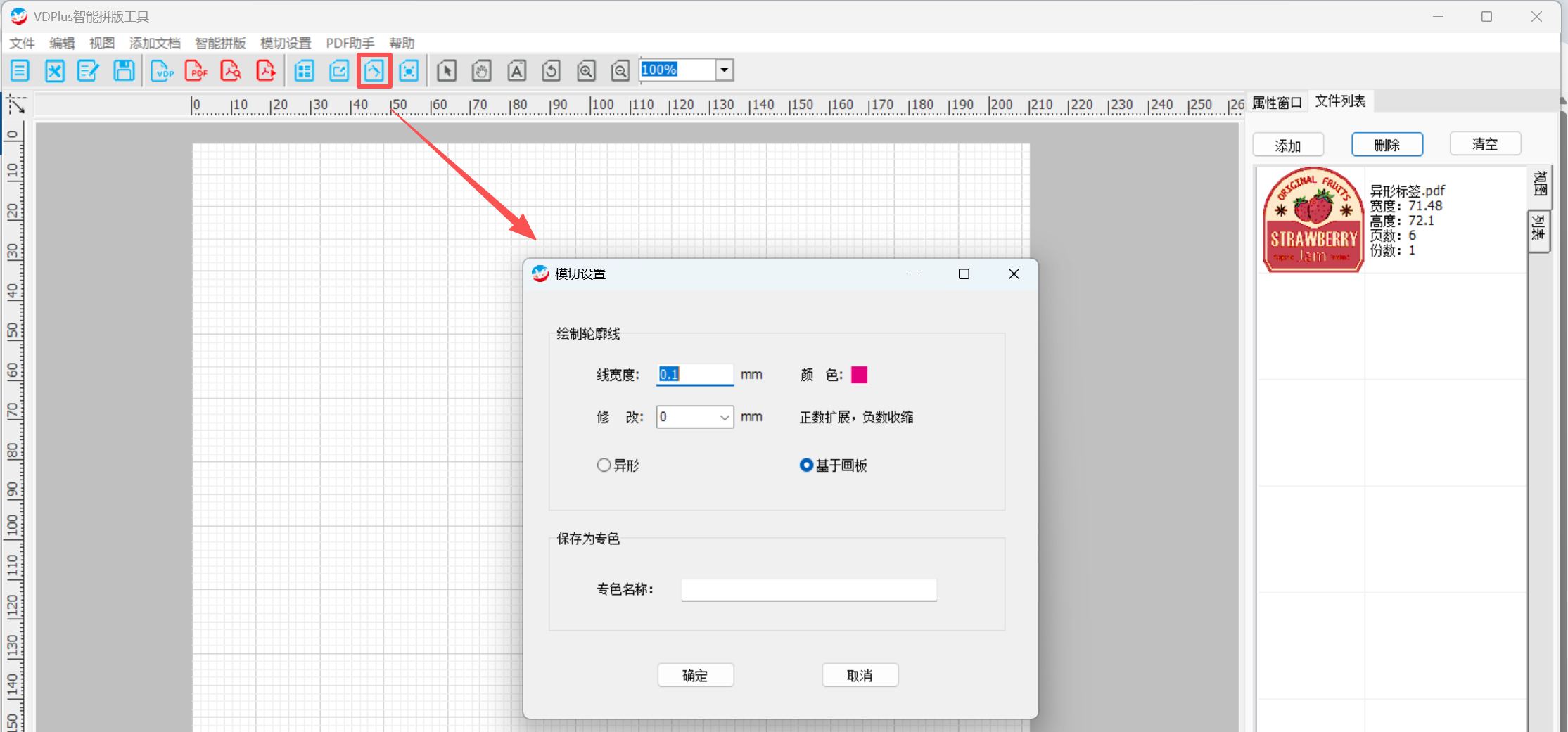1568x732 pixels.
Task: Click the magenta contour color swatch
Action: (x=859, y=375)
